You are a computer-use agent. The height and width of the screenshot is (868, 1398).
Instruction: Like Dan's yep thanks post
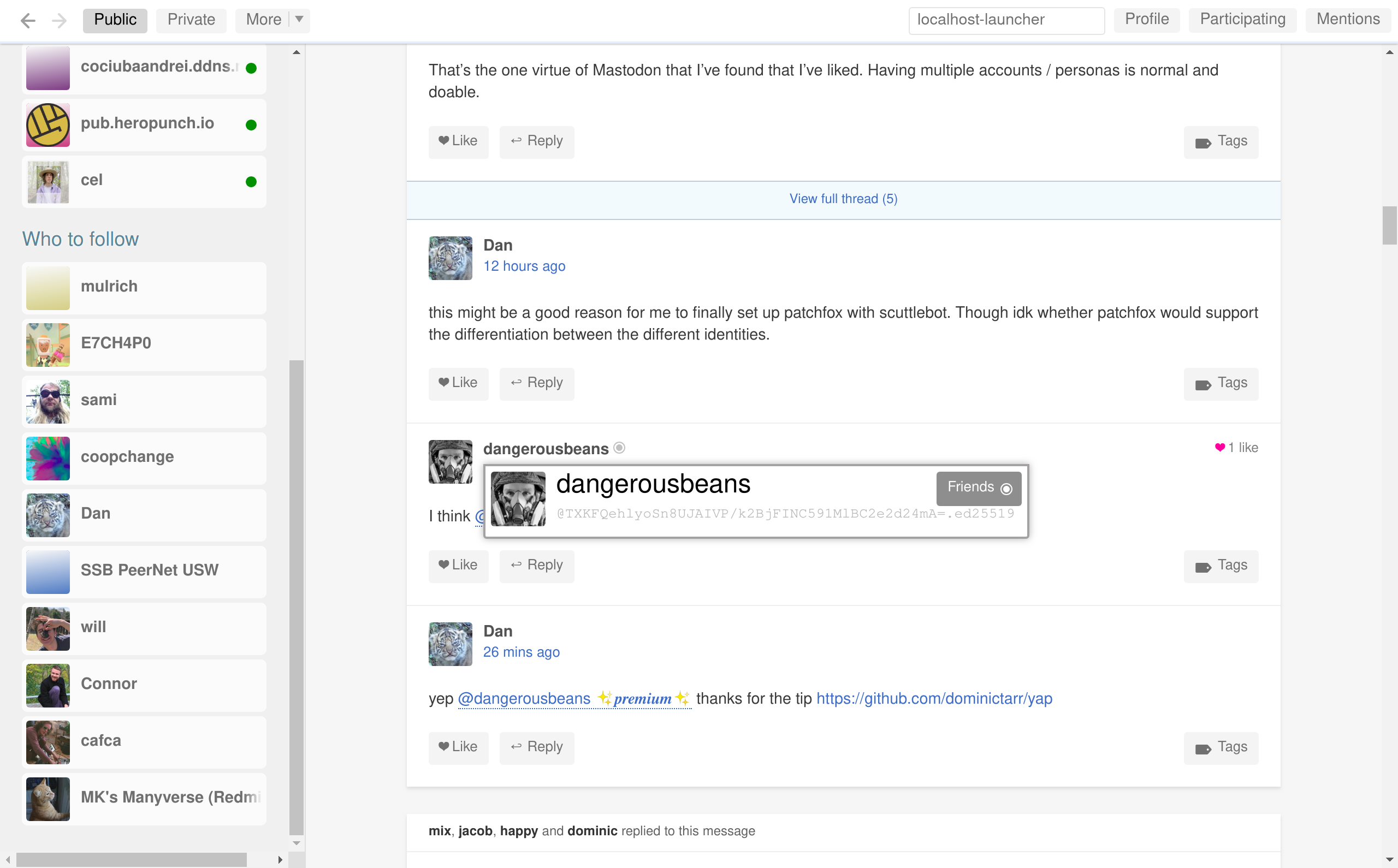pyautogui.click(x=458, y=748)
